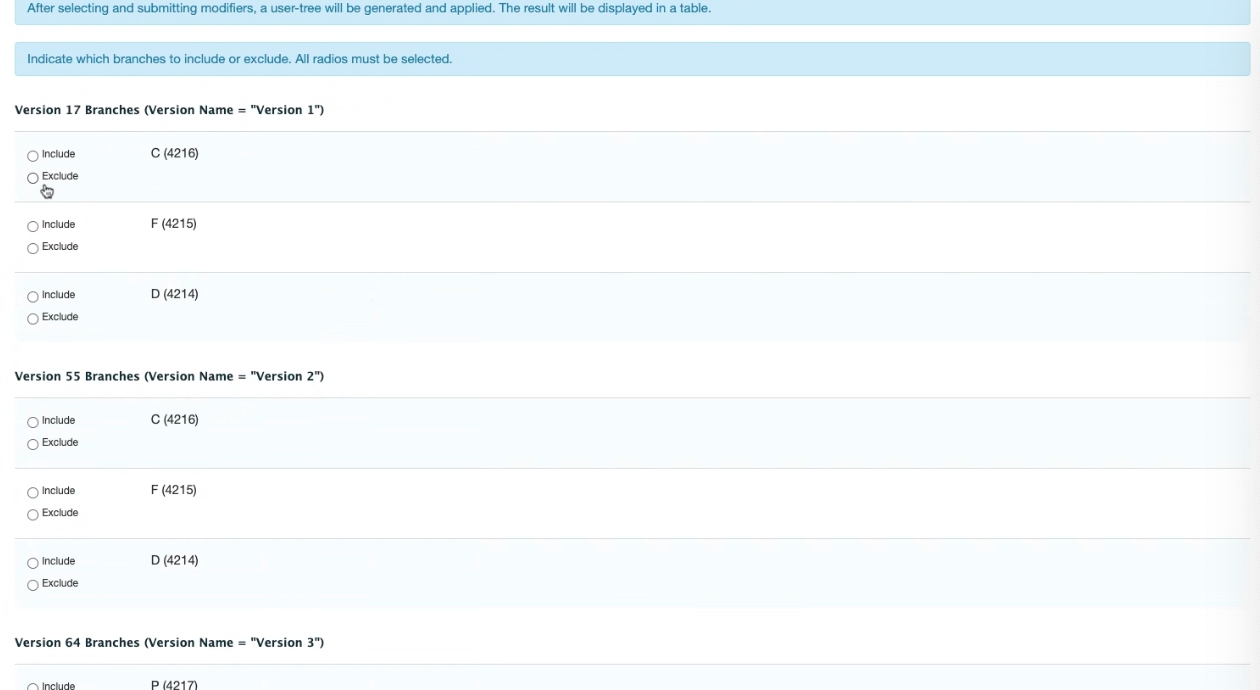Choose Exclude for branch F under Version 17

pyautogui.click(x=33, y=247)
